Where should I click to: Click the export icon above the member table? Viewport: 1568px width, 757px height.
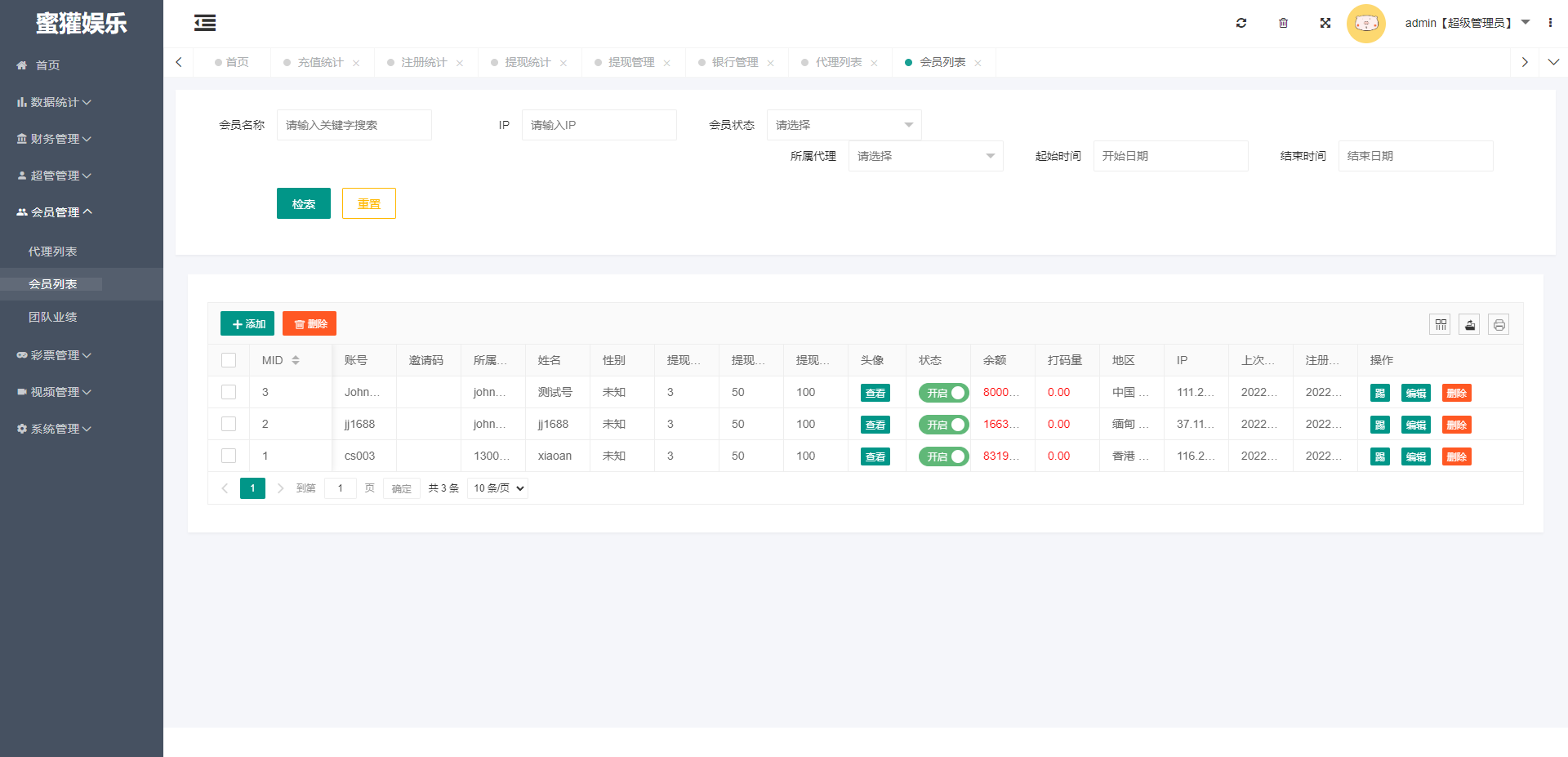tap(1469, 323)
